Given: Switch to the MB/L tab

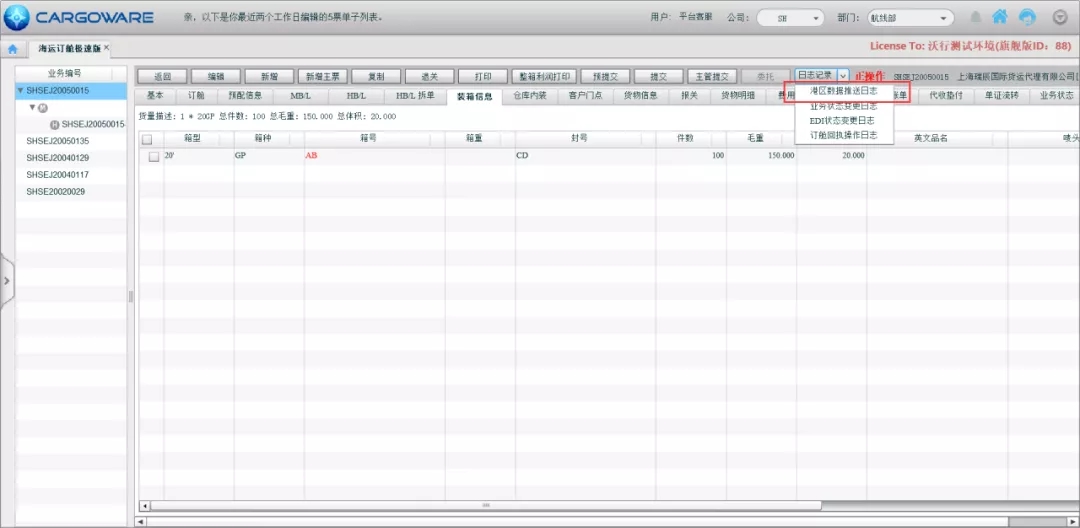Looking at the screenshot, I should (x=301, y=96).
